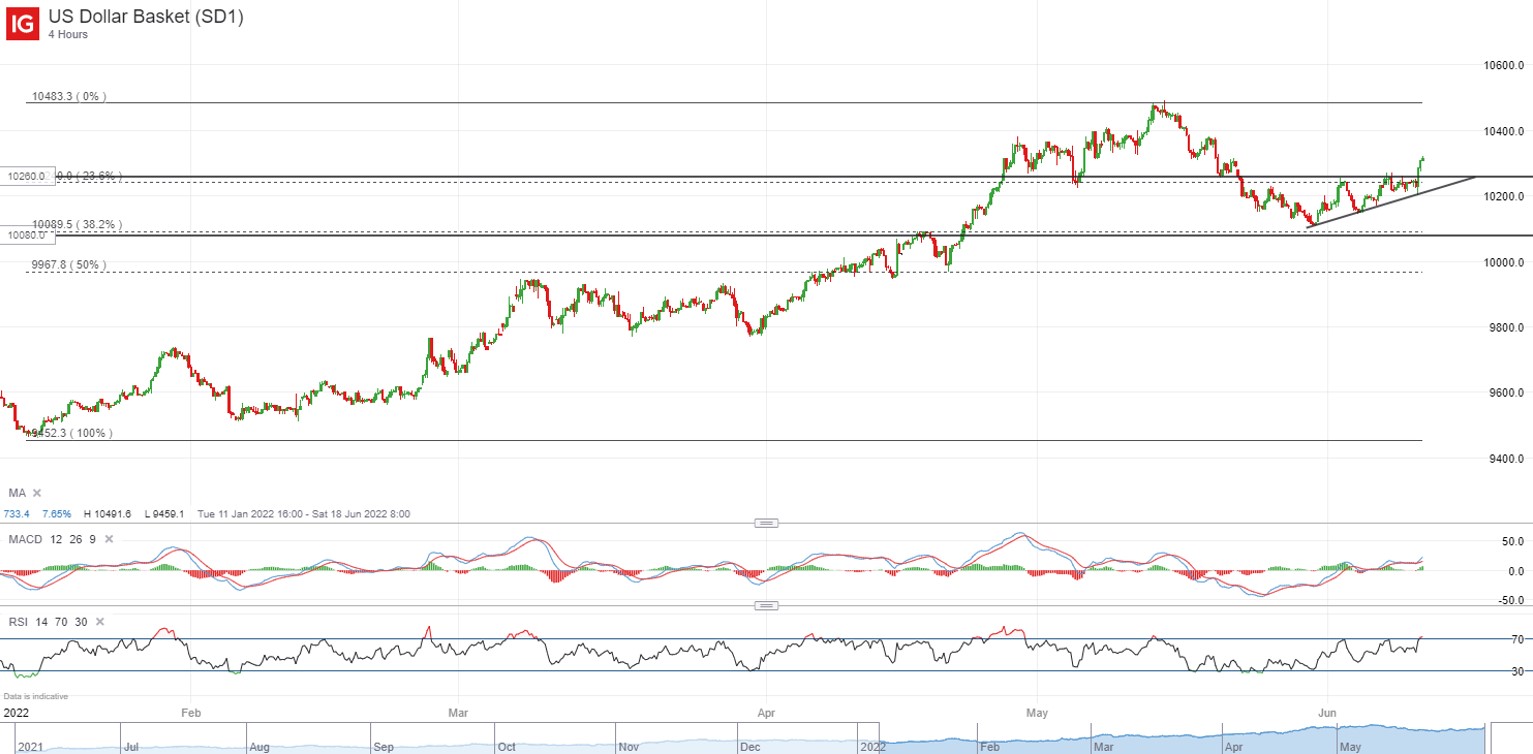Image resolution: width=1533 pixels, height=754 pixels.
Task: Jump to 'Aug' in the navigator strip
Action: click(x=259, y=746)
